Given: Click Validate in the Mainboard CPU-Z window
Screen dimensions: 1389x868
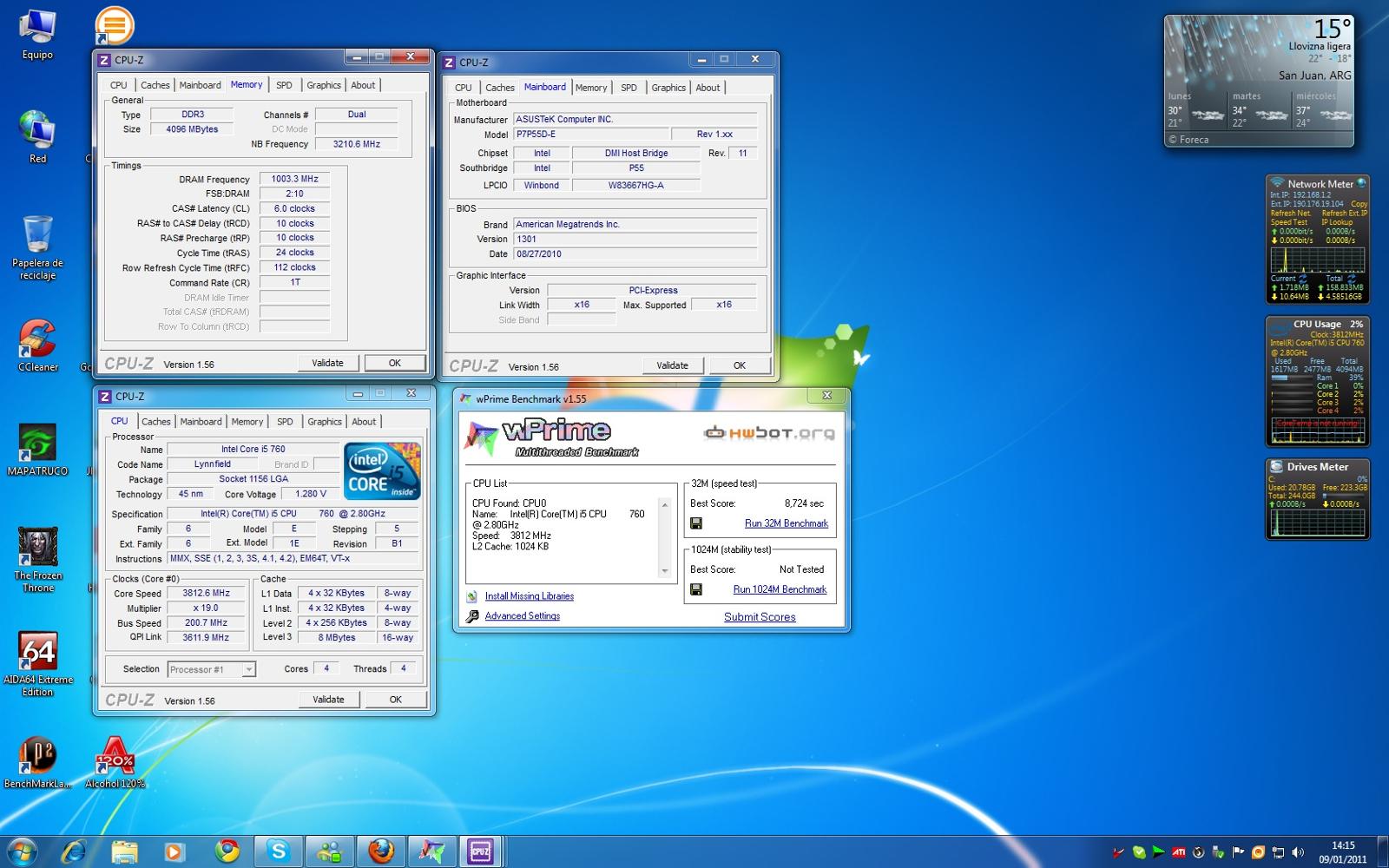Looking at the screenshot, I should point(672,365).
